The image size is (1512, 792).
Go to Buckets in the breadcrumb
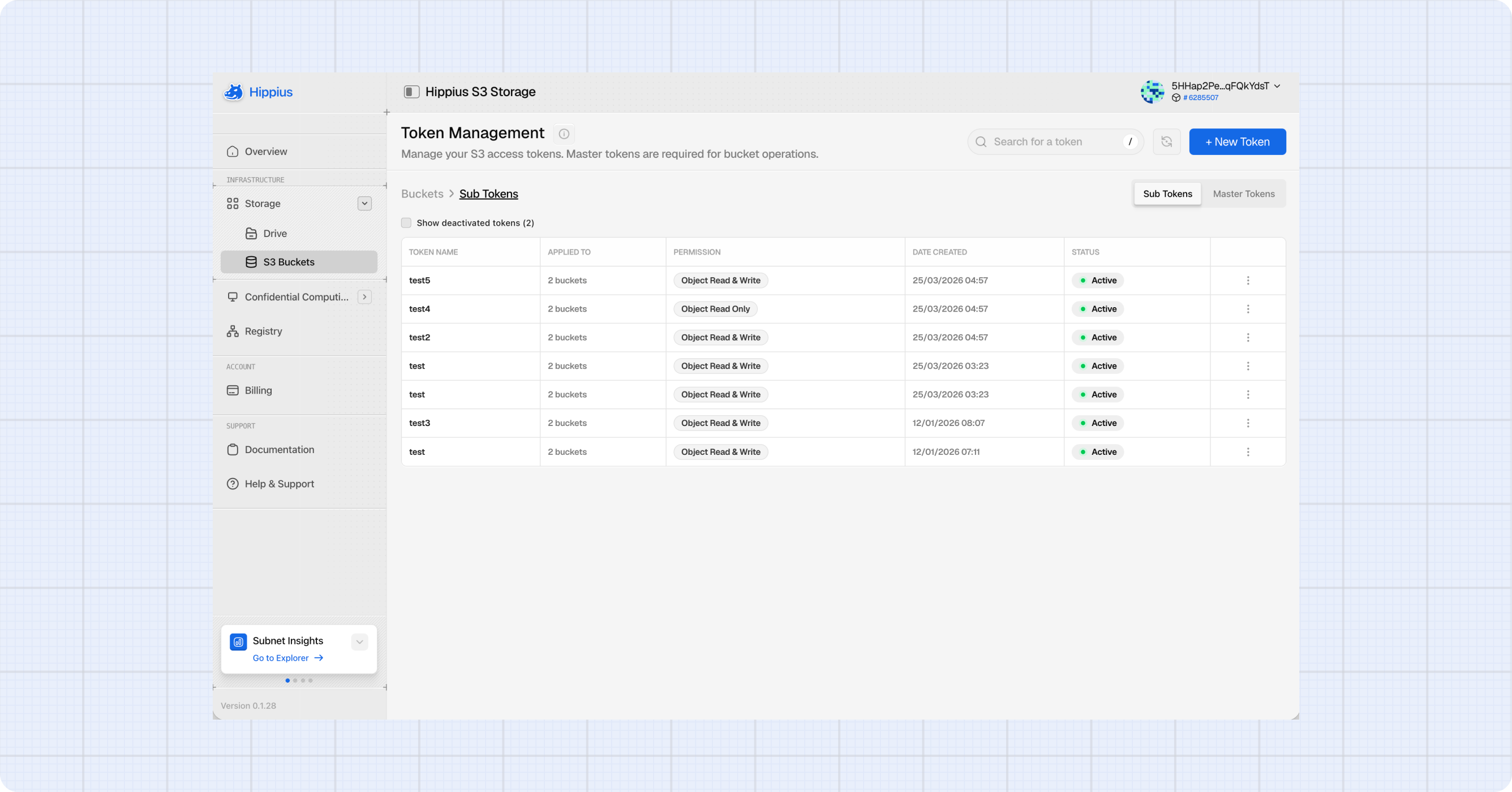pyautogui.click(x=422, y=193)
